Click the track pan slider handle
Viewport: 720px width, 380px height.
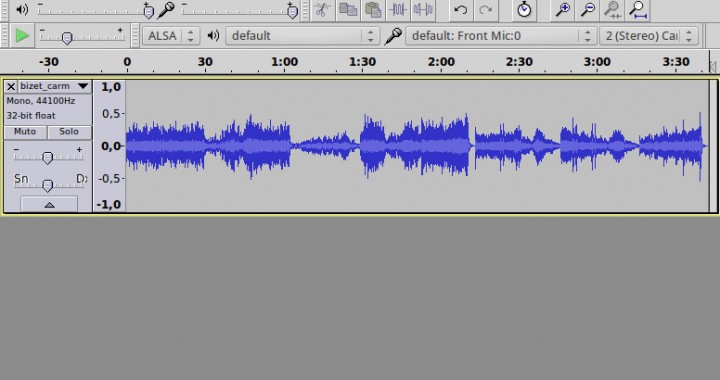click(x=47, y=186)
